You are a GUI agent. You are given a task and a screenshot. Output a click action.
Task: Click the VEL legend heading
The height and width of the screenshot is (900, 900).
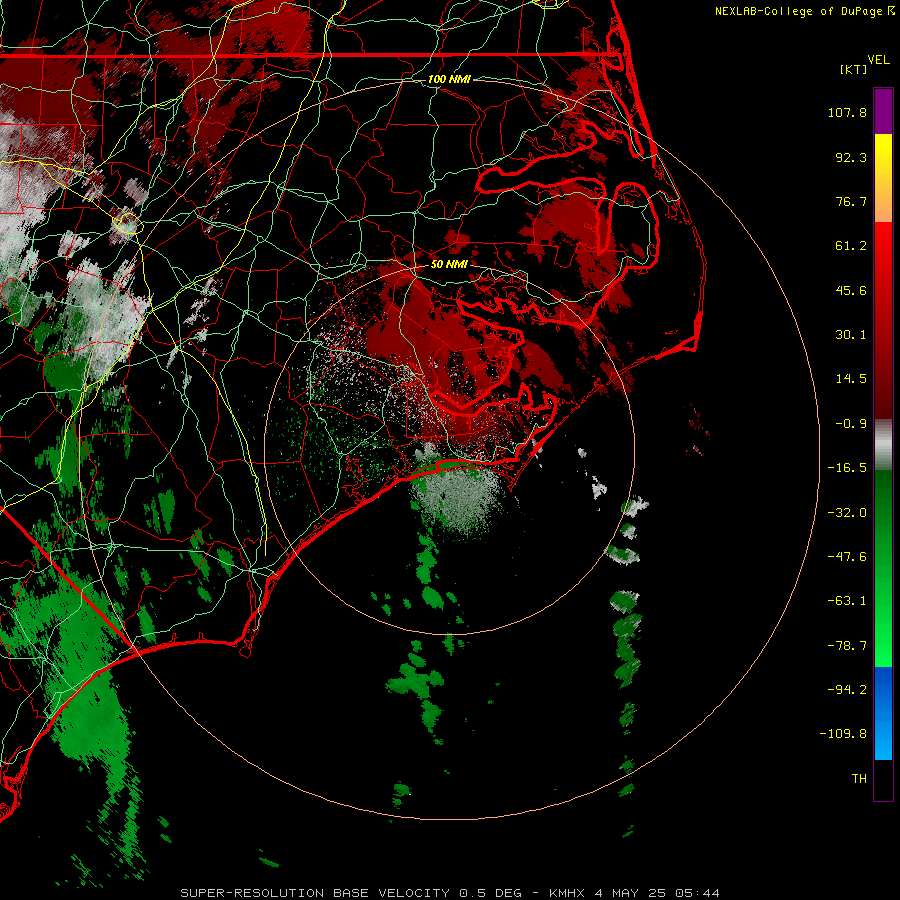tap(878, 60)
